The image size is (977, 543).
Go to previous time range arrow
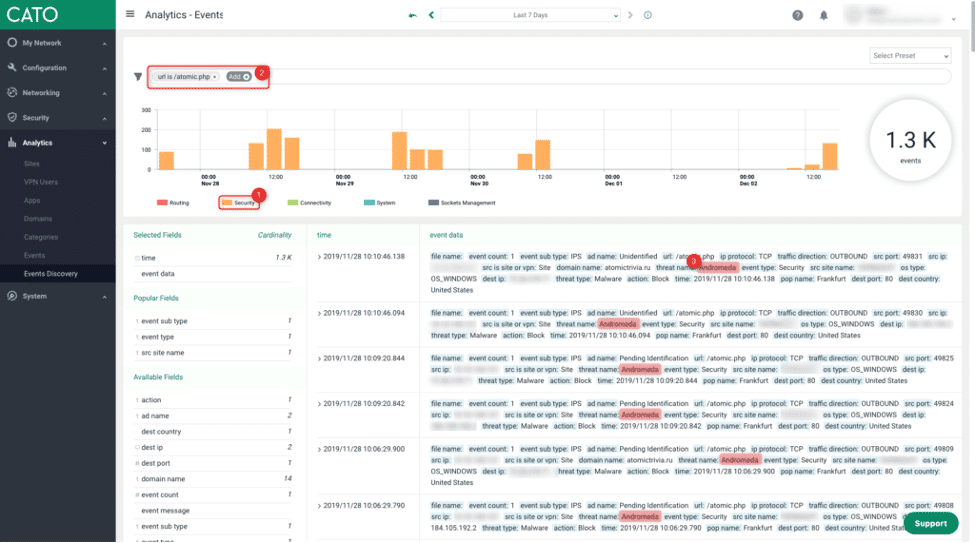431,15
